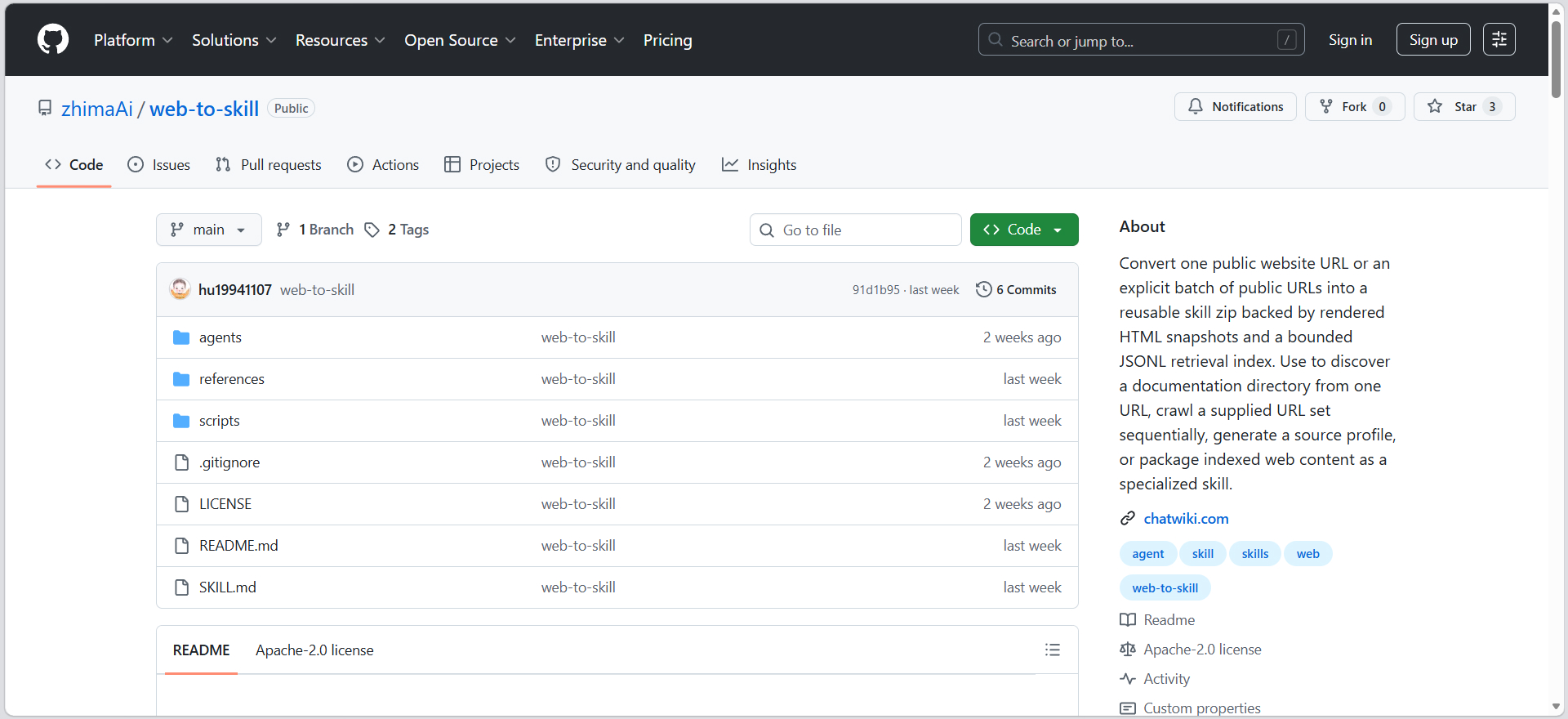Expand the Enterprise menu
Viewport: 1568px width, 719px height.
click(580, 40)
